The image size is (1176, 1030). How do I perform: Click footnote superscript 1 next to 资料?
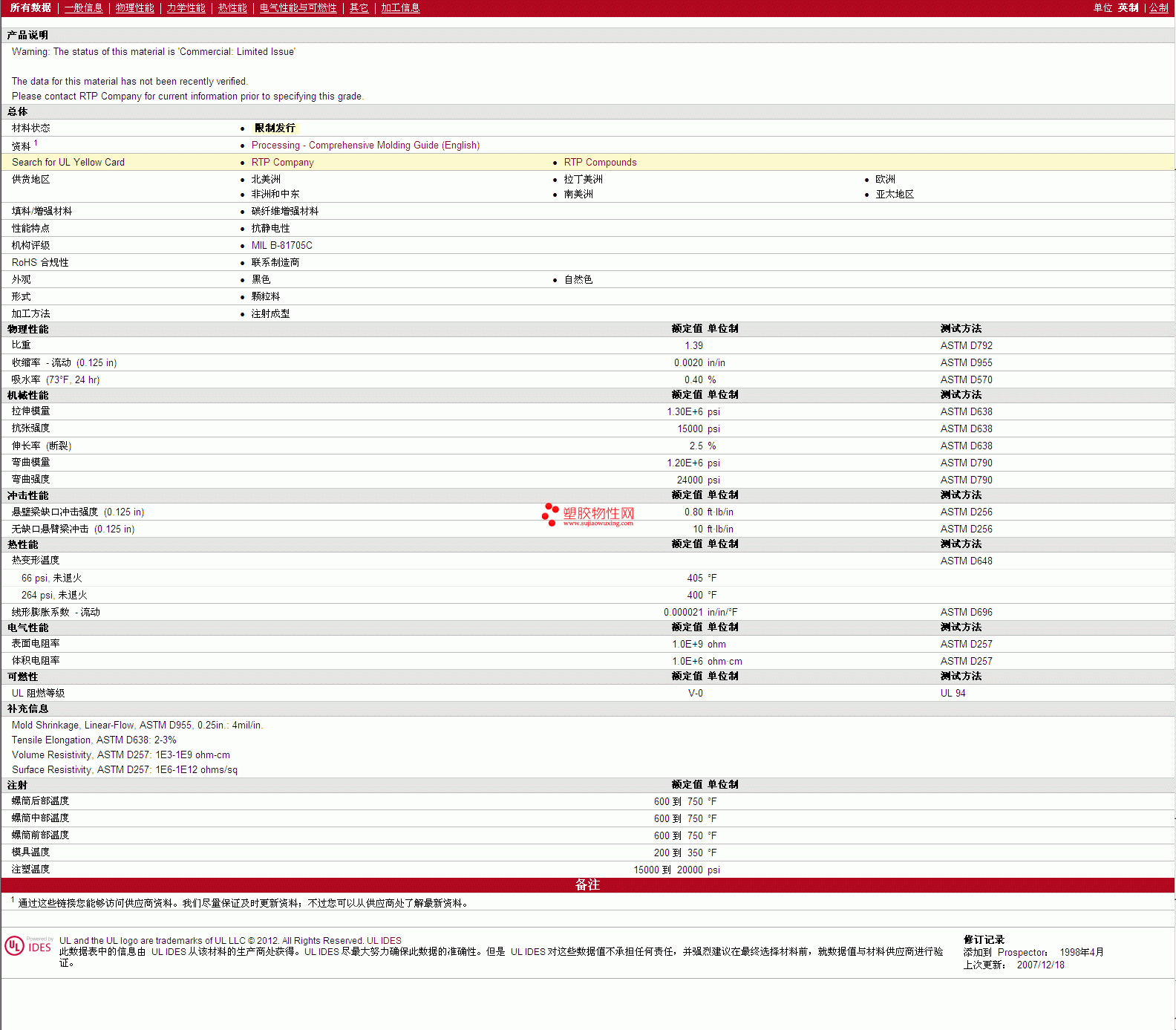[36, 143]
